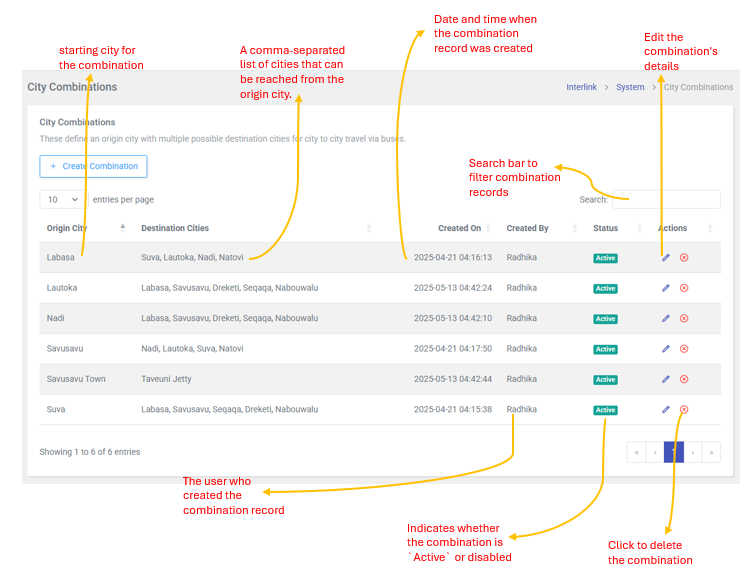Click the Create Combination button
Viewport: 752px width, 575px height.
[x=94, y=166]
